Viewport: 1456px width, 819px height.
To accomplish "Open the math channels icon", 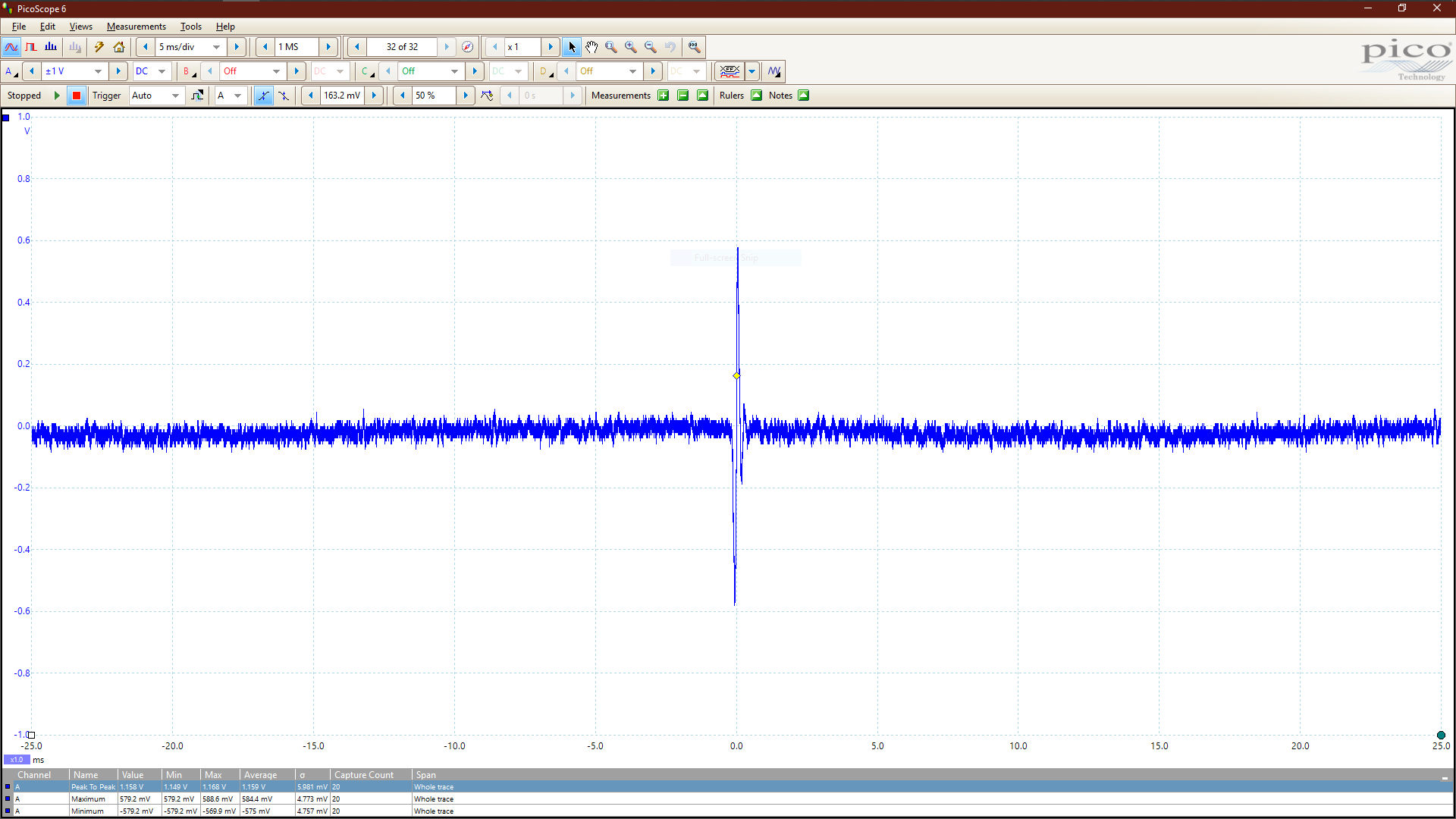I will click(x=730, y=71).
